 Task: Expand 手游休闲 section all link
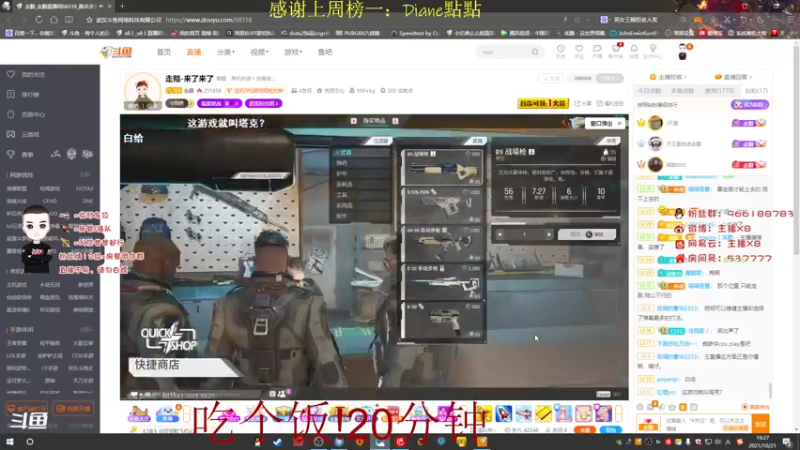(x=85, y=330)
